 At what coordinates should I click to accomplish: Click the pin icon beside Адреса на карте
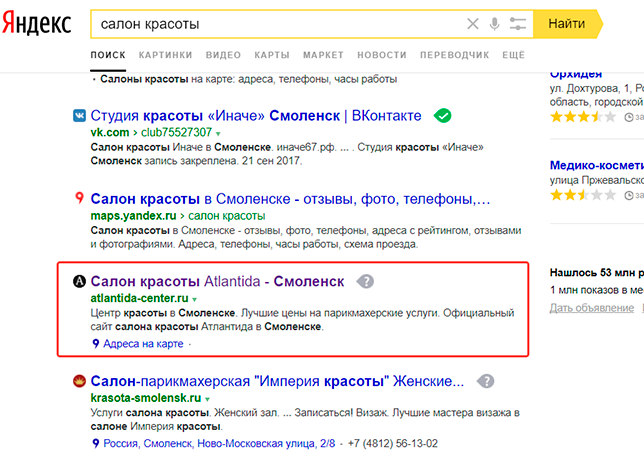[x=96, y=344]
